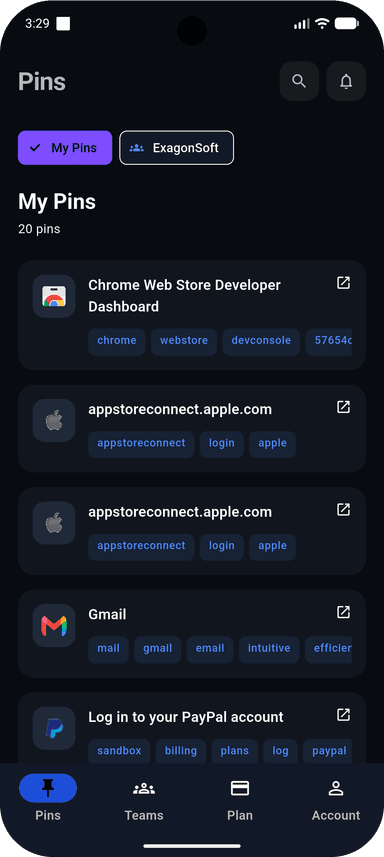The width and height of the screenshot is (384, 857).
Task: Tap the battery status icon
Action: [x=347, y=24]
